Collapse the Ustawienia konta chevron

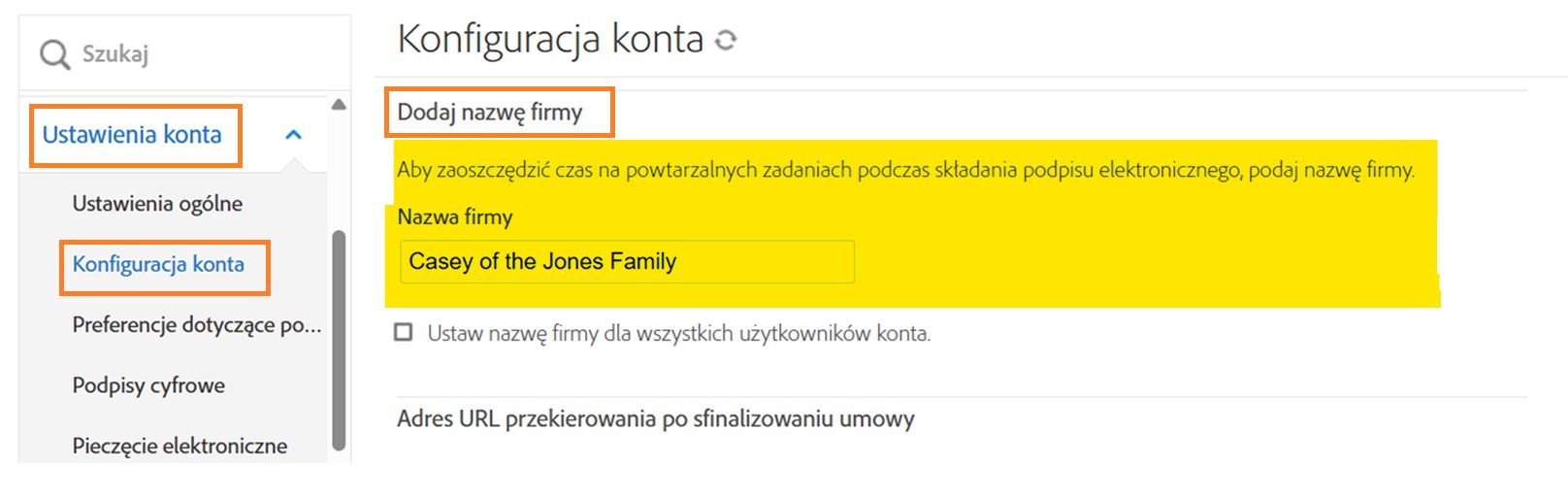(x=293, y=135)
